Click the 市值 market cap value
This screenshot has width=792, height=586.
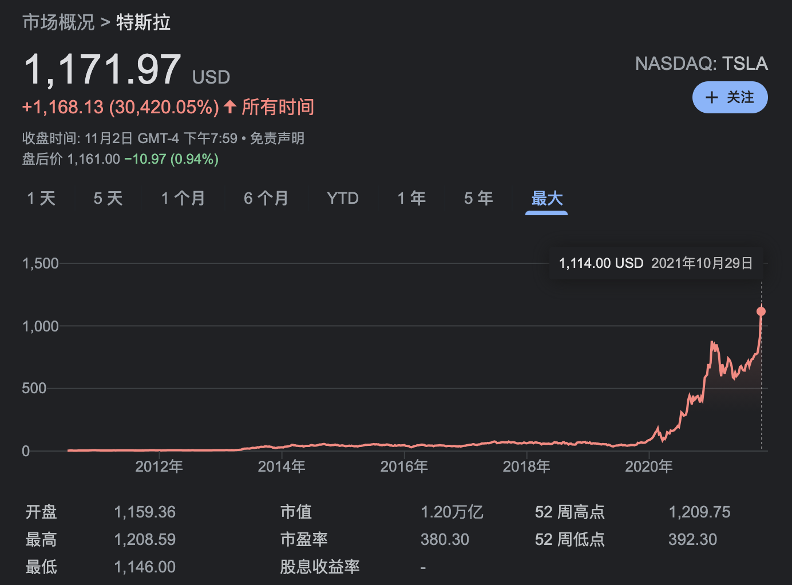[451, 512]
